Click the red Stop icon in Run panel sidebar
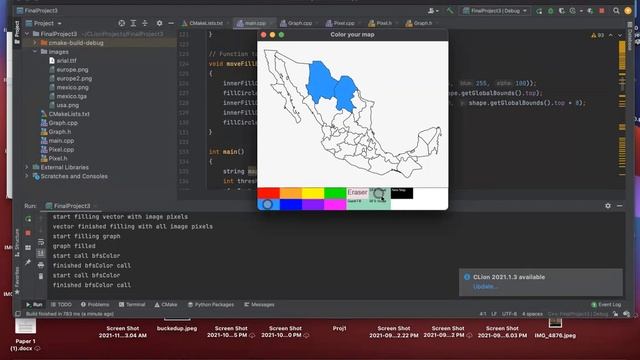Viewport: 640px width, 360px height. [x=28, y=233]
